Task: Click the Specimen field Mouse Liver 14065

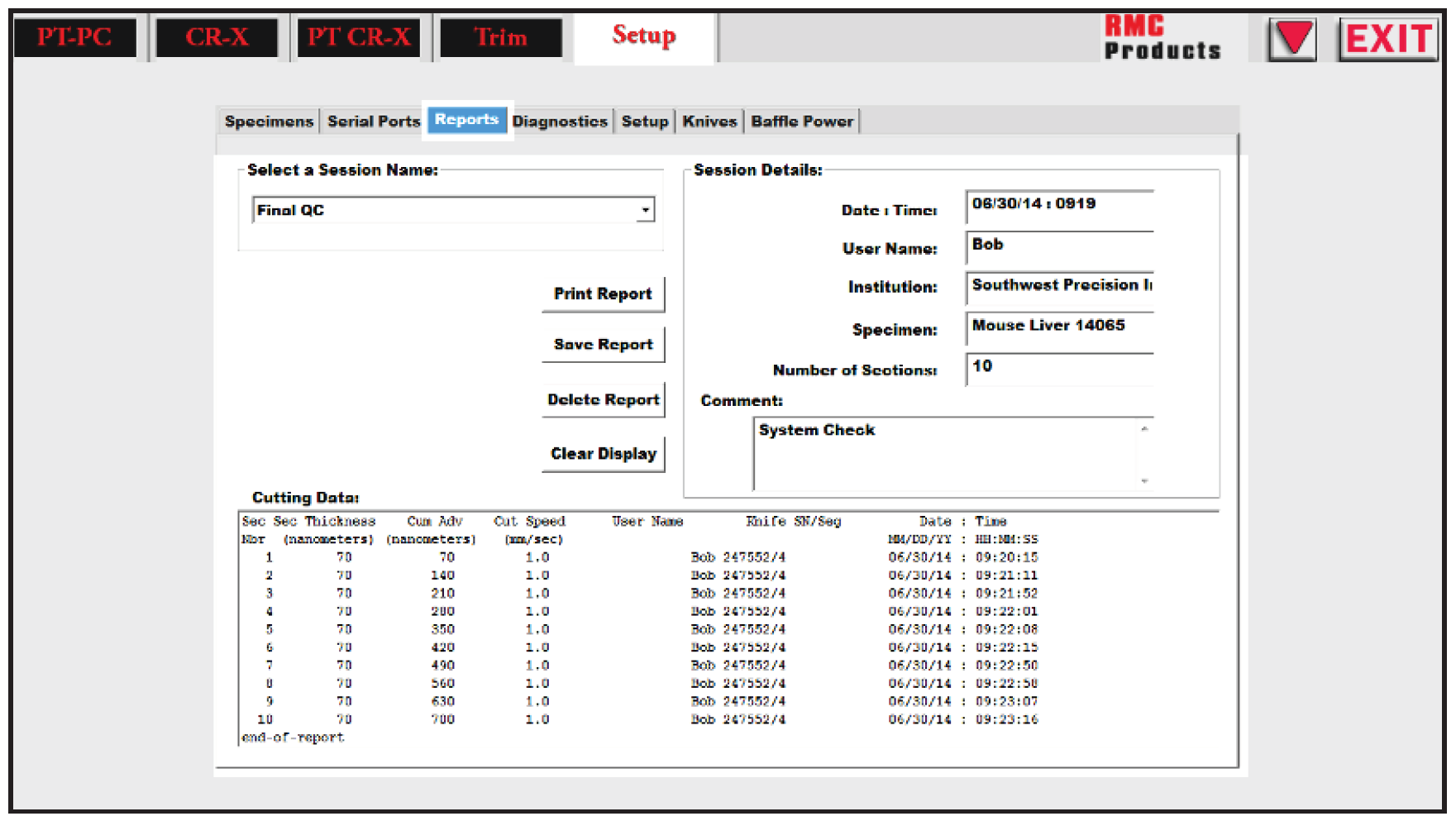Action: [x=1058, y=327]
